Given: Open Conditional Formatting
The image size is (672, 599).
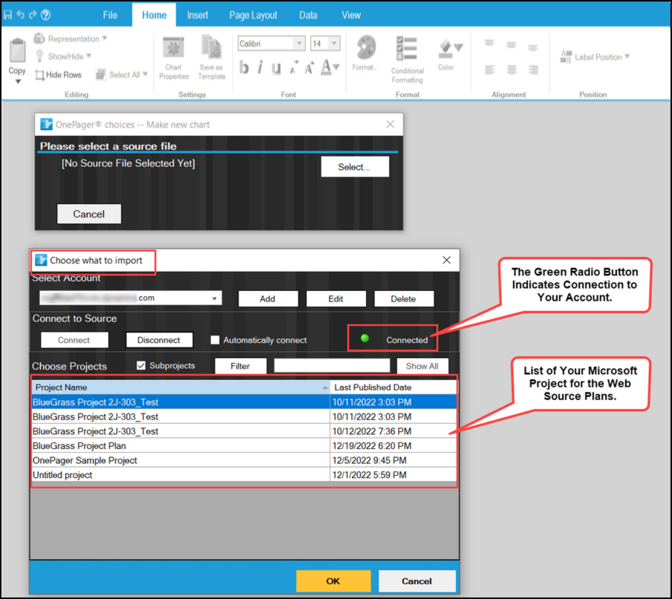Looking at the screenshot, I should (x=407, y=60).
